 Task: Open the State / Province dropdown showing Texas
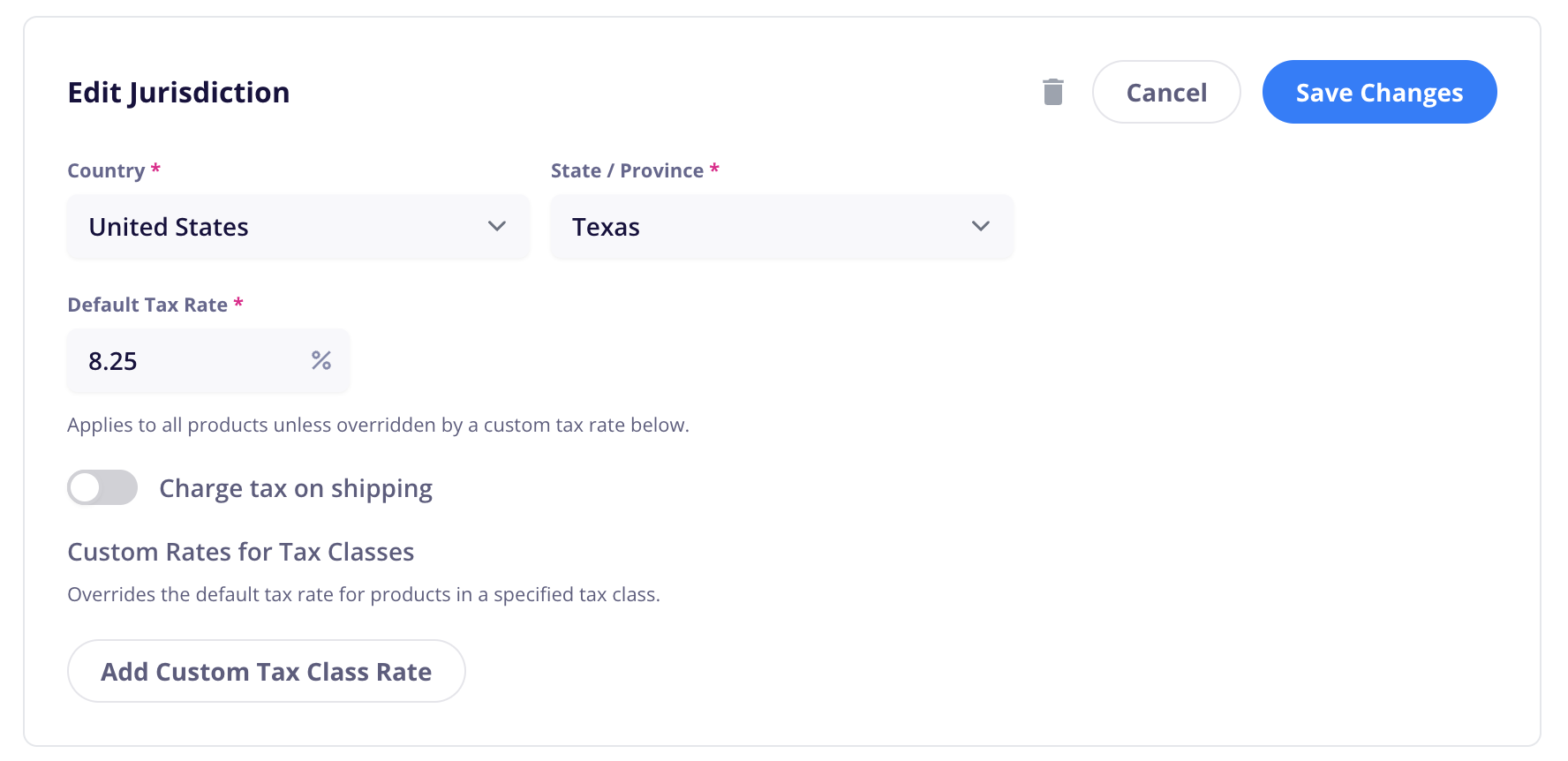click(x=782, y=227)
